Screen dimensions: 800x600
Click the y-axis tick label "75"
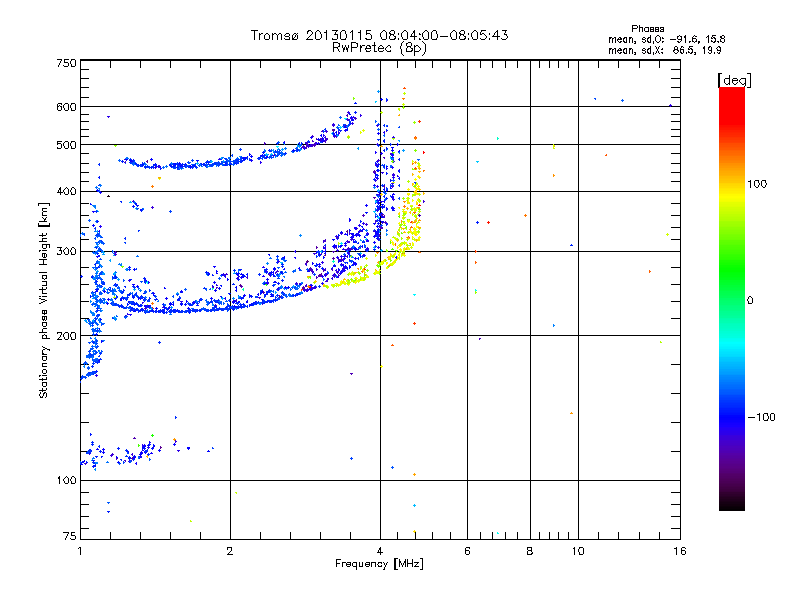click(x=70, y=536)
